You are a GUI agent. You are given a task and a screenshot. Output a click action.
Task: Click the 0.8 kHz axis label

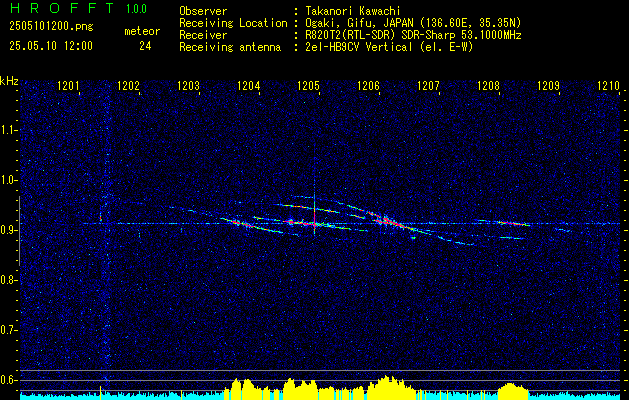click(x=8, y=280)
